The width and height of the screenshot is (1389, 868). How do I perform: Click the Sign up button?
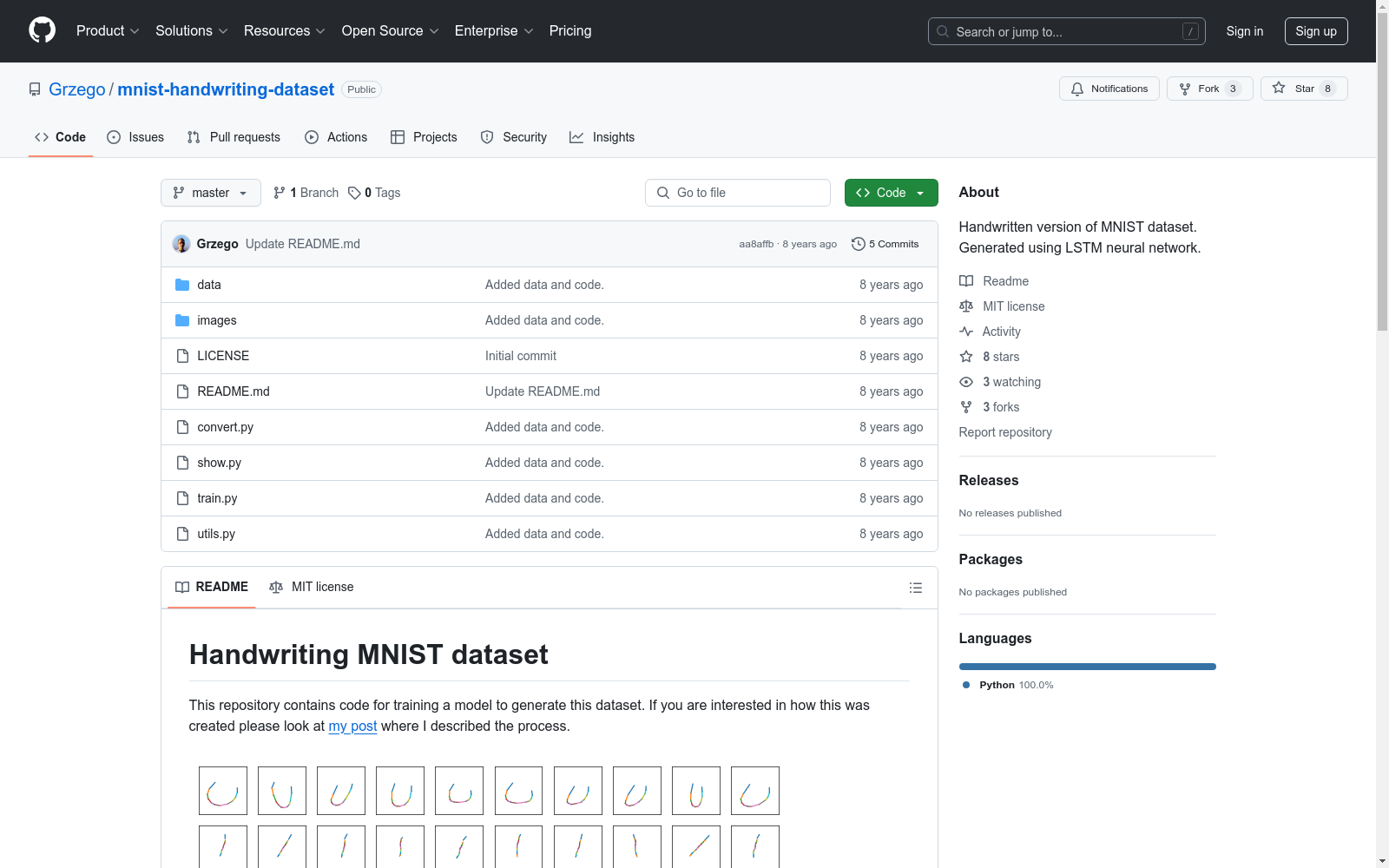click(x=1316, y=31)
